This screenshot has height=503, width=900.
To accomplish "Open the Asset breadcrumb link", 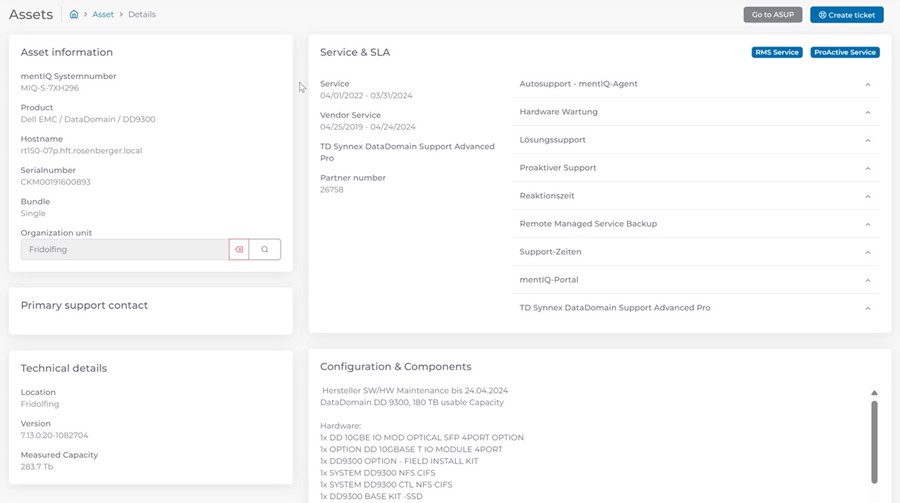I will (x=103, y=15).
